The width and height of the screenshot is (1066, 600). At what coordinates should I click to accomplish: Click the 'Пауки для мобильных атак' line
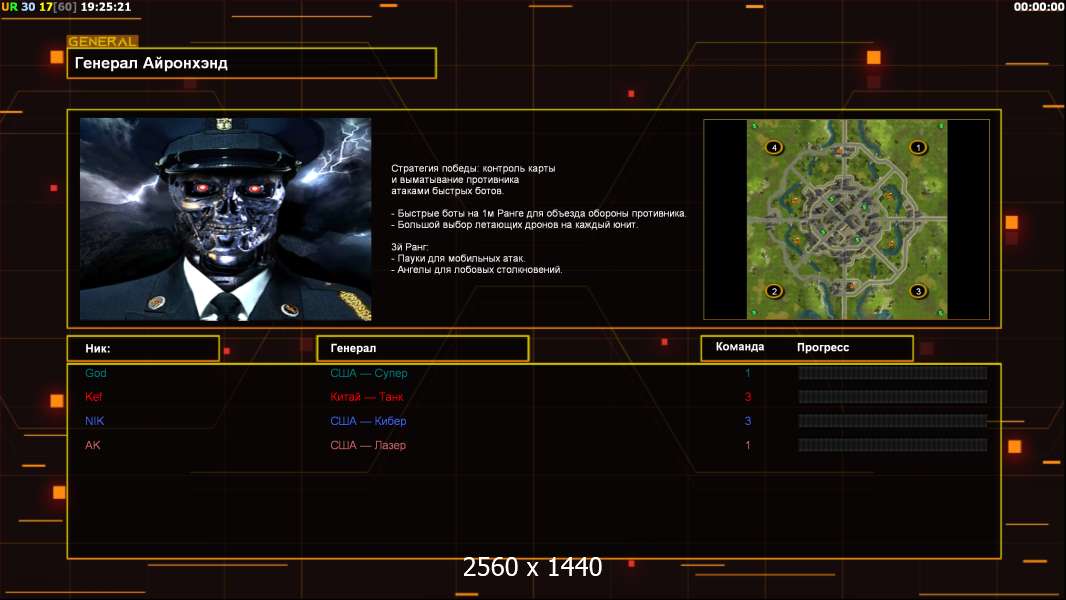coord(458,258)
